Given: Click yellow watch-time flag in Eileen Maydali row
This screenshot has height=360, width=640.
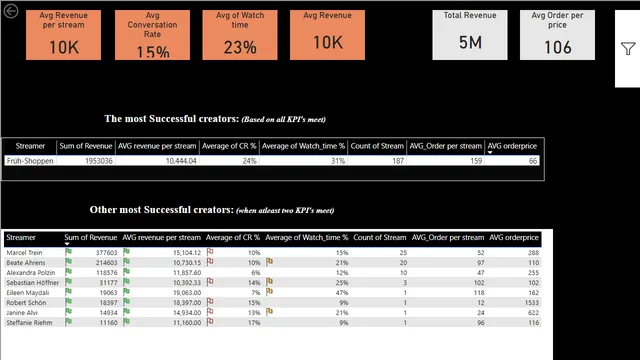Looking at the screenshot, I should point(269,292).
